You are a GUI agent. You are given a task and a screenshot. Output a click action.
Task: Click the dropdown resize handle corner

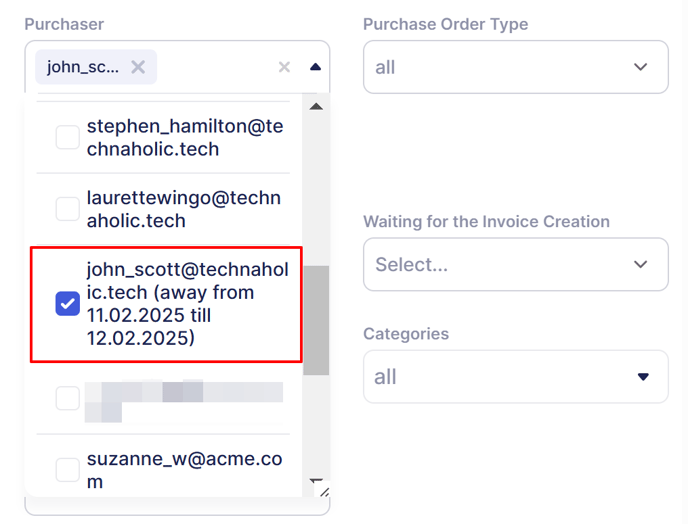[324, 492]
